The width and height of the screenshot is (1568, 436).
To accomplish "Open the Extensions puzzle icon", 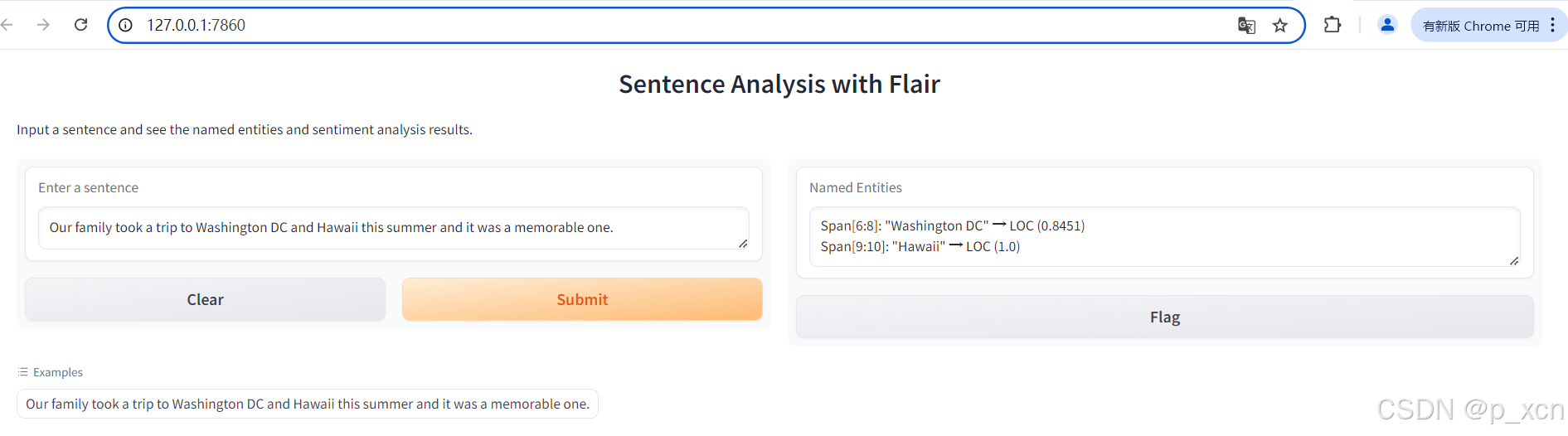I will [1333, 25].
